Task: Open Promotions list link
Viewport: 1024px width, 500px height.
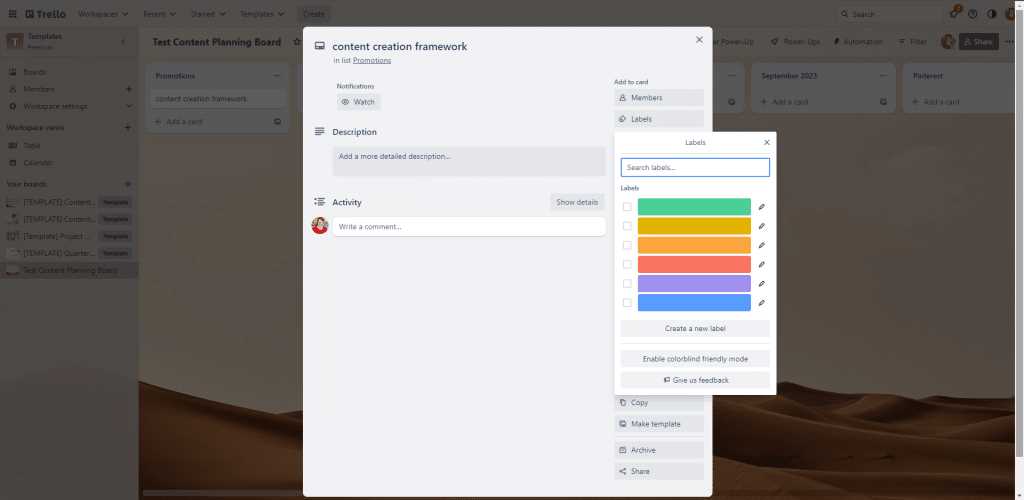Action: click(372, 60)
